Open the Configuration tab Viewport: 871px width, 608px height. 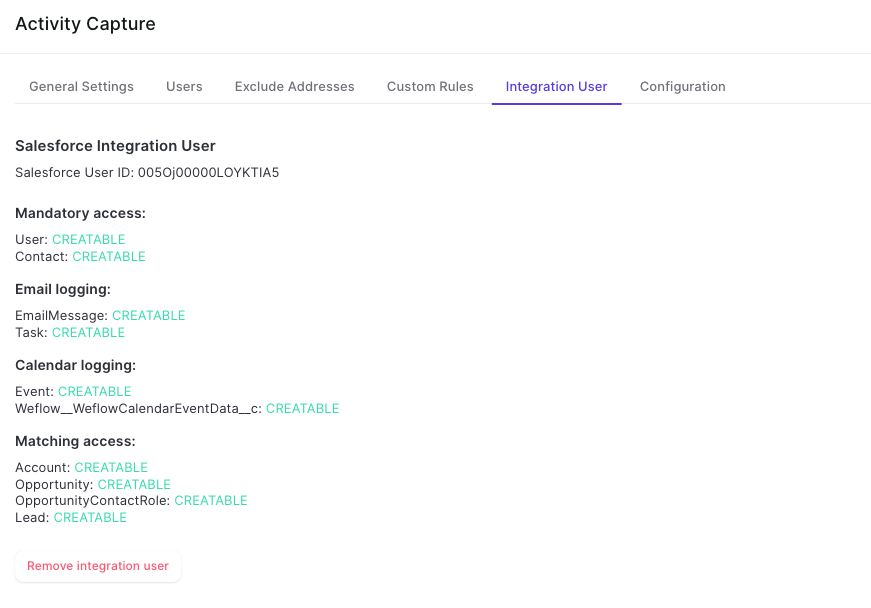point(682,87)
